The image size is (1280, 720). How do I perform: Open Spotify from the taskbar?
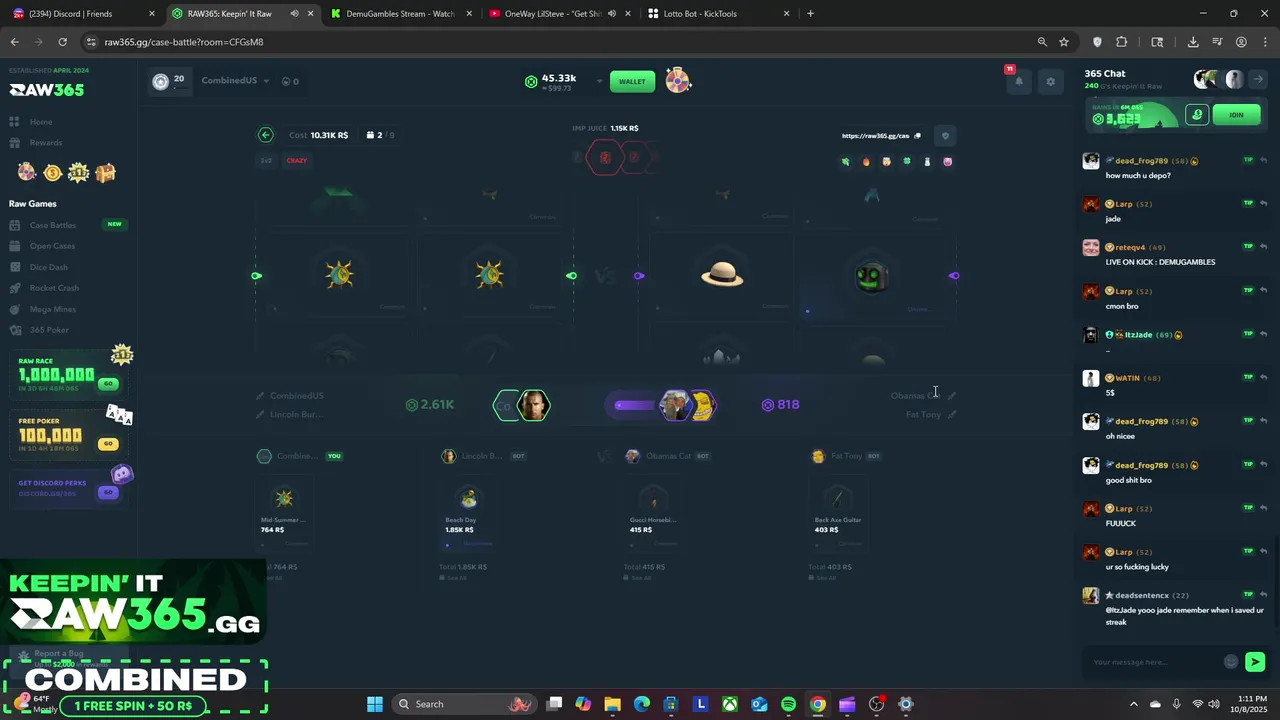pos(788,704)
